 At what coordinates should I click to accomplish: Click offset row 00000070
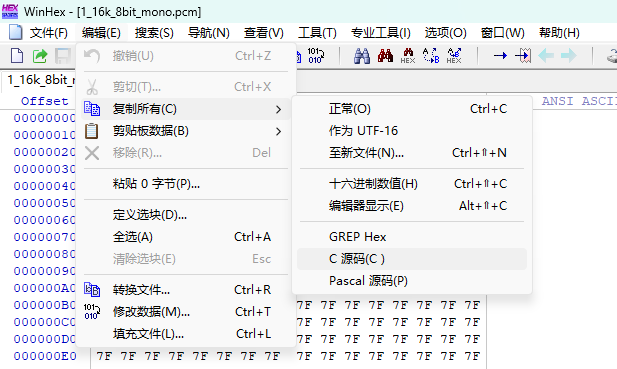(44, 237)
